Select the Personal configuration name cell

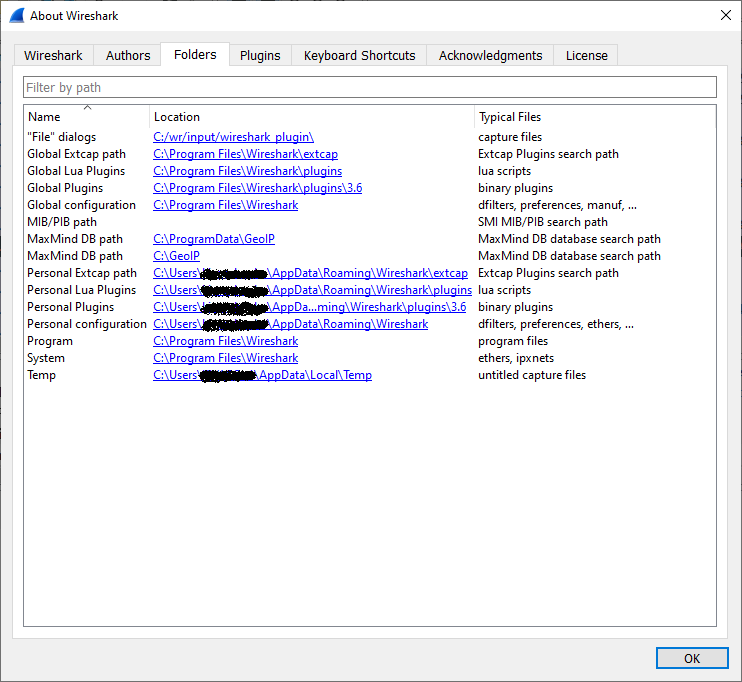point(87,324)
